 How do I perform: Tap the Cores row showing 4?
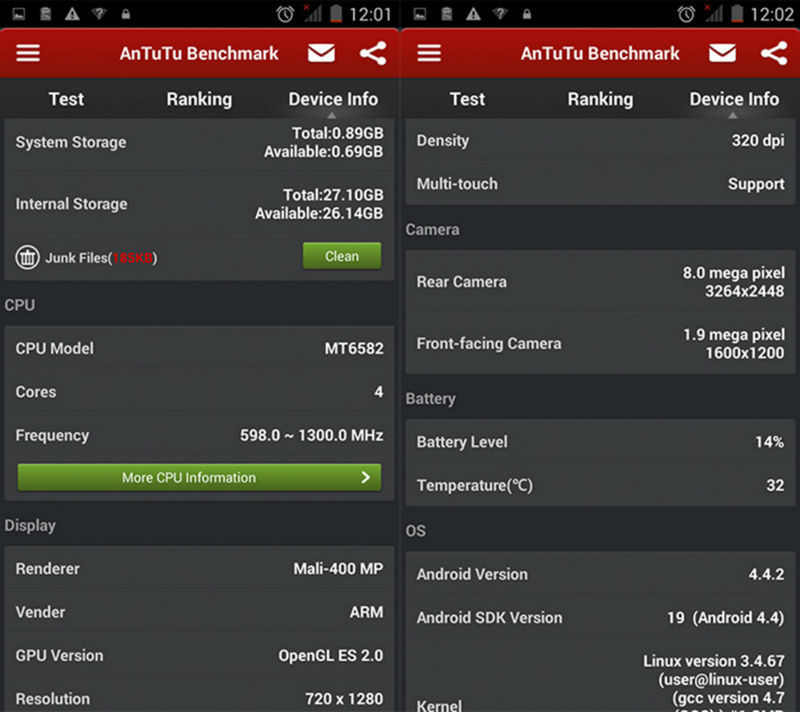click(199, 392)
